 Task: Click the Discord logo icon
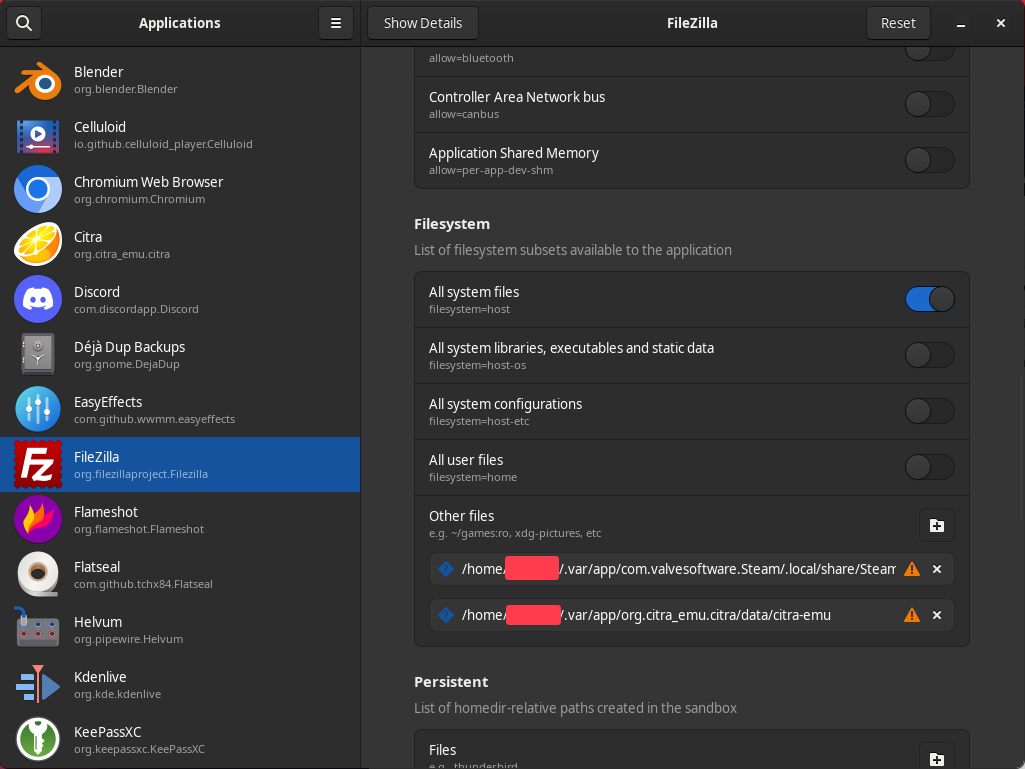pyautogui.click(x=38, y=299)
